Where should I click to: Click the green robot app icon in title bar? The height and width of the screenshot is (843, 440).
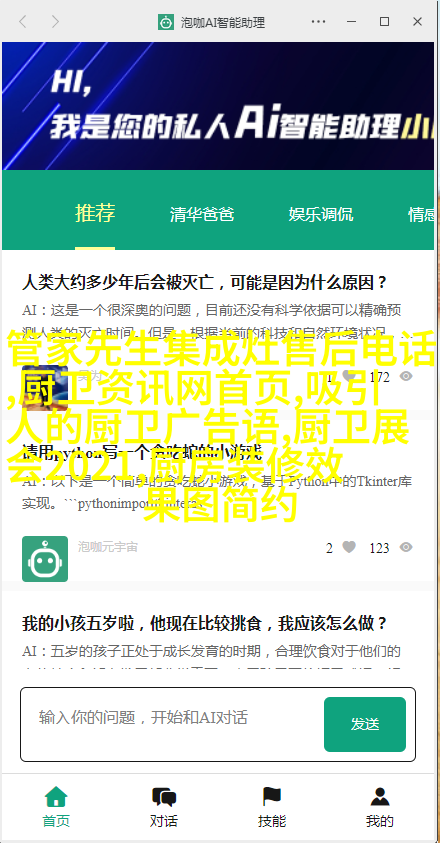click(166, 22)
